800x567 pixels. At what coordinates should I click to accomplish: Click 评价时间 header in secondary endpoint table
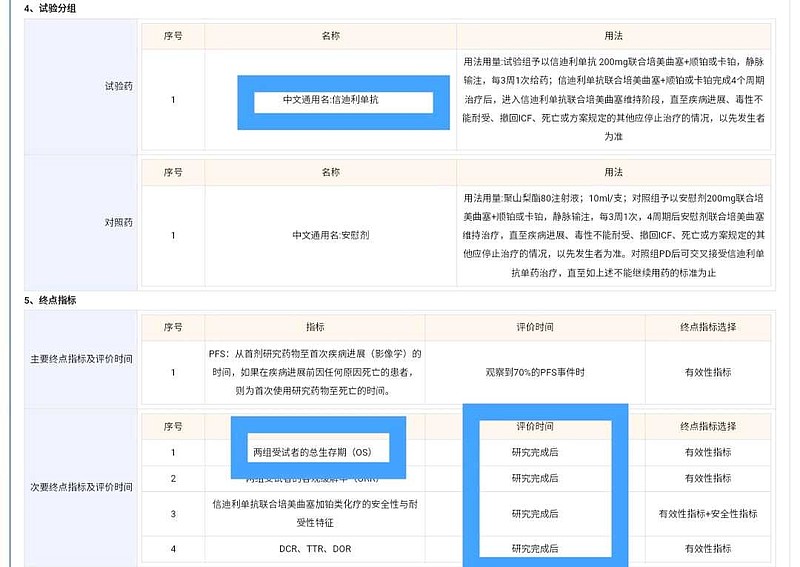(x=535, y=426)
